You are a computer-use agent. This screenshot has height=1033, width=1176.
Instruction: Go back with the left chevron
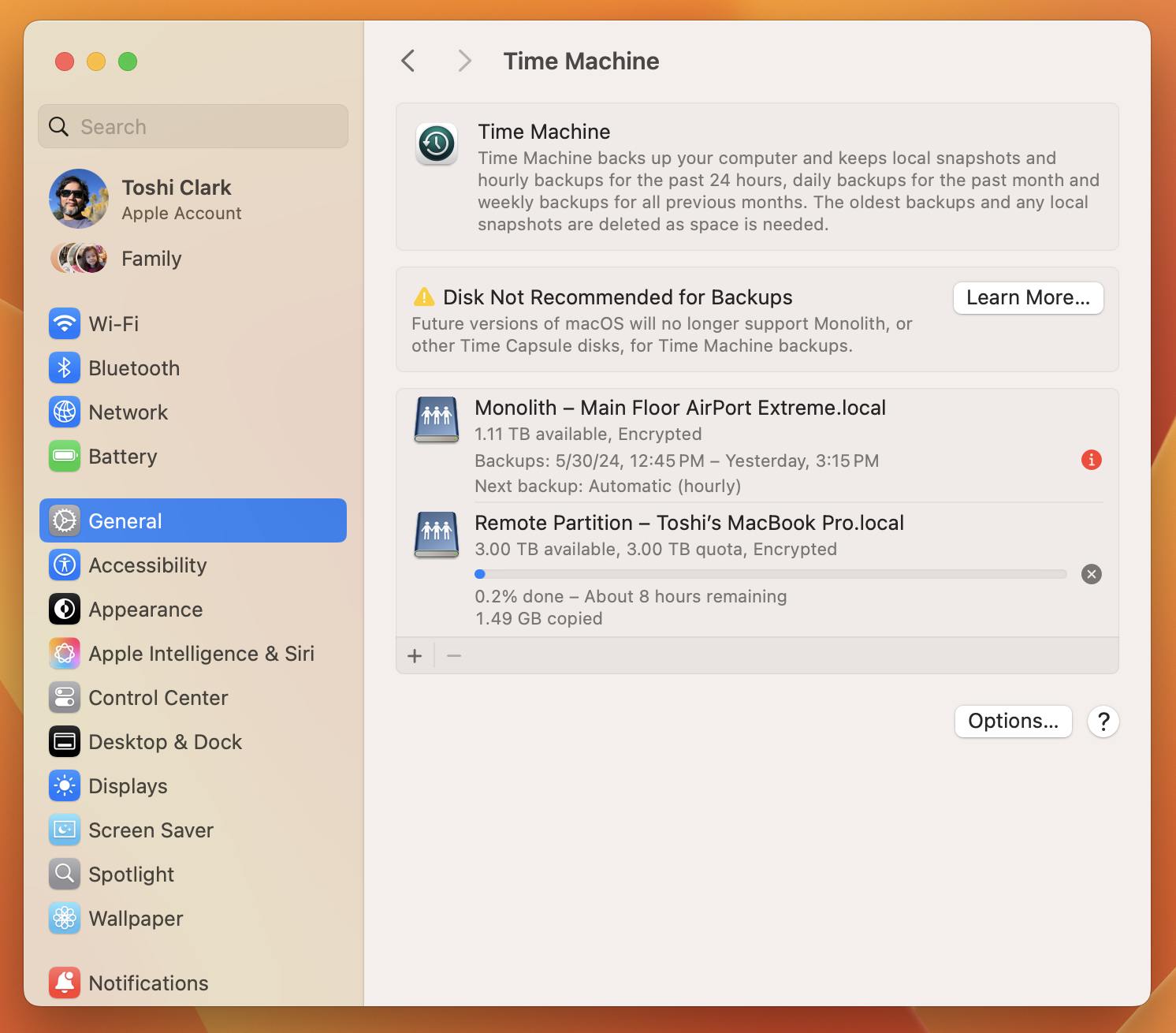click(408, 61)
